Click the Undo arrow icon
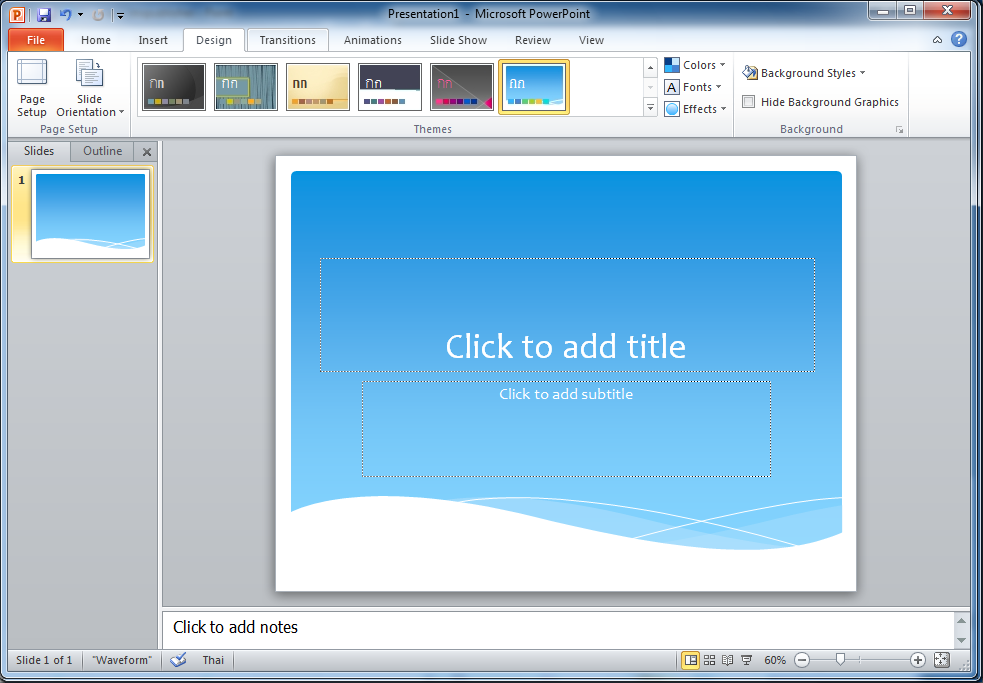Image resolution: width=983 pixels, height=683 pixels. 65,15
